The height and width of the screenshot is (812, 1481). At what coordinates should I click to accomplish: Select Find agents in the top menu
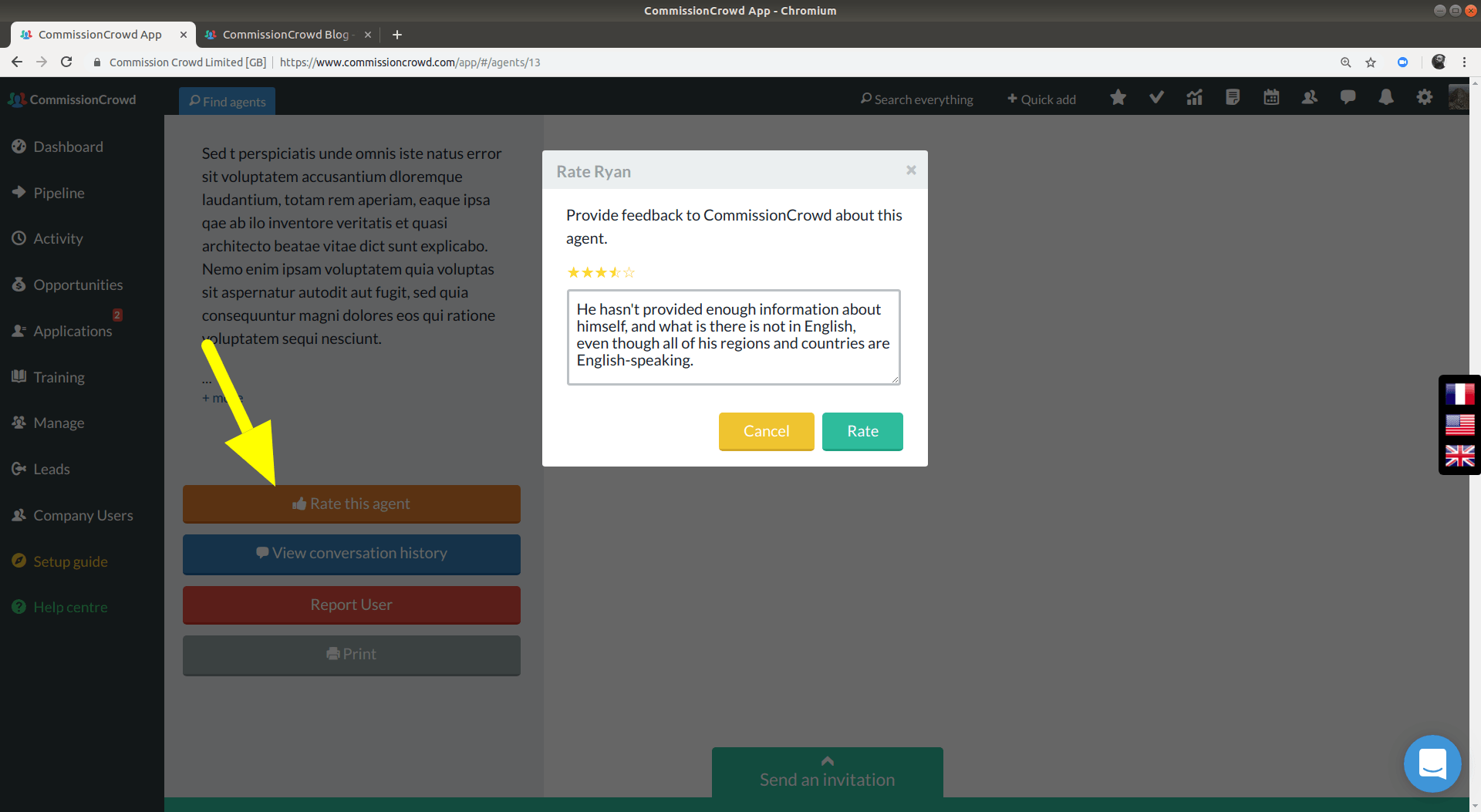(x=226, y=100)
